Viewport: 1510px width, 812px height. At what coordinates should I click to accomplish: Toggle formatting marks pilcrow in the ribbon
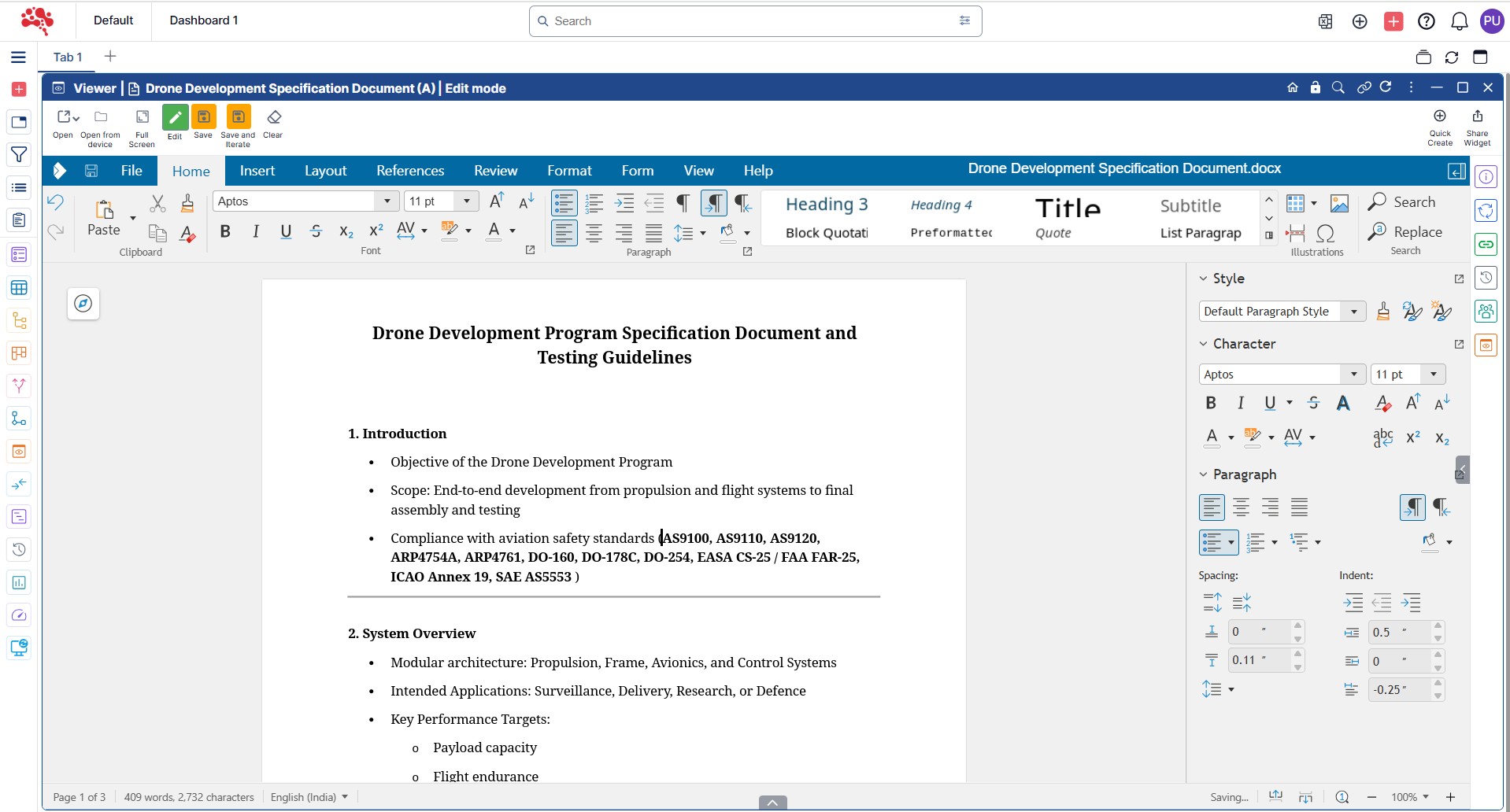coord(683,203)
